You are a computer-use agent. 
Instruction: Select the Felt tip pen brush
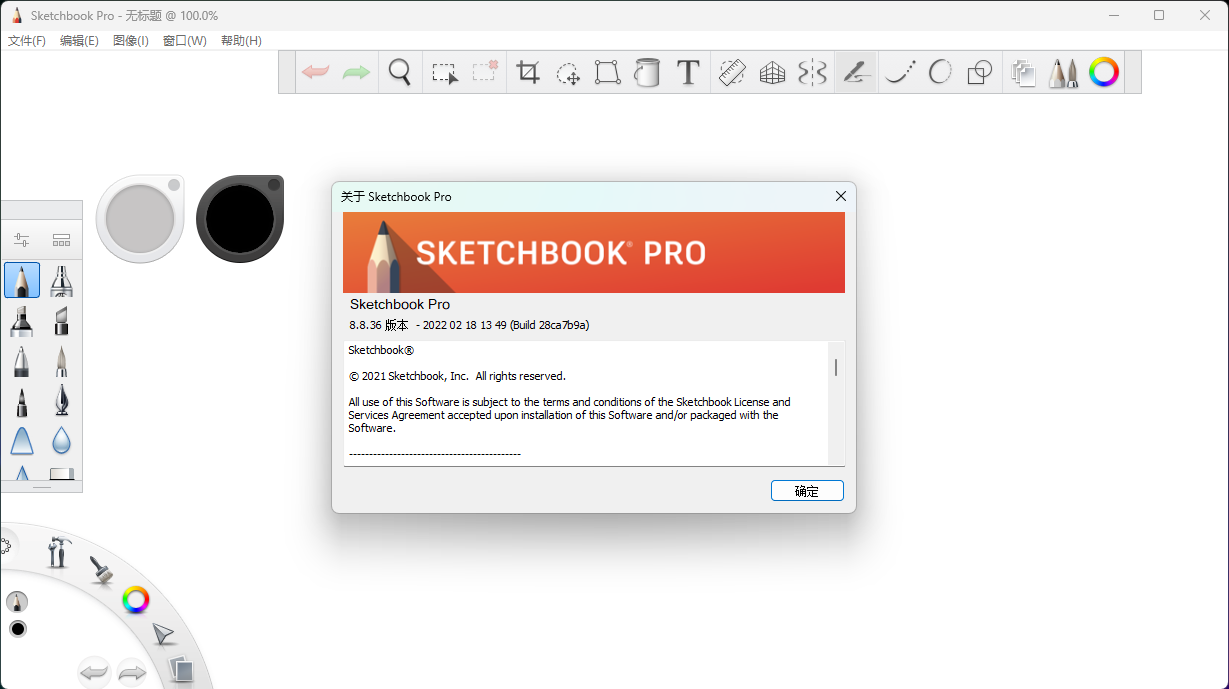pyautogui.click(x=22, y=401)
